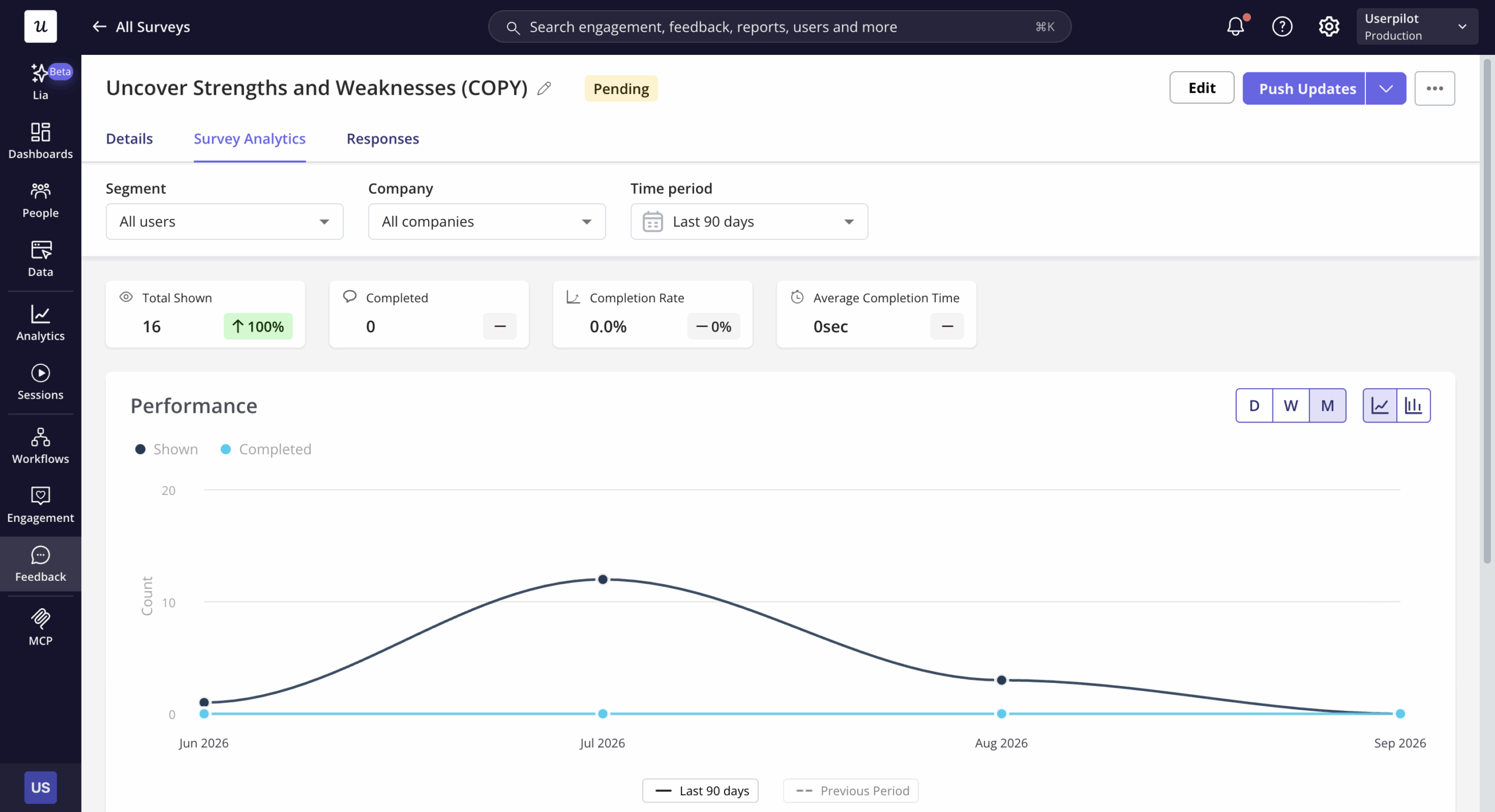Image resolution: width=1495 pixels, height=812 pixels.
Task: Open the Data section
Action: point(40,259)
